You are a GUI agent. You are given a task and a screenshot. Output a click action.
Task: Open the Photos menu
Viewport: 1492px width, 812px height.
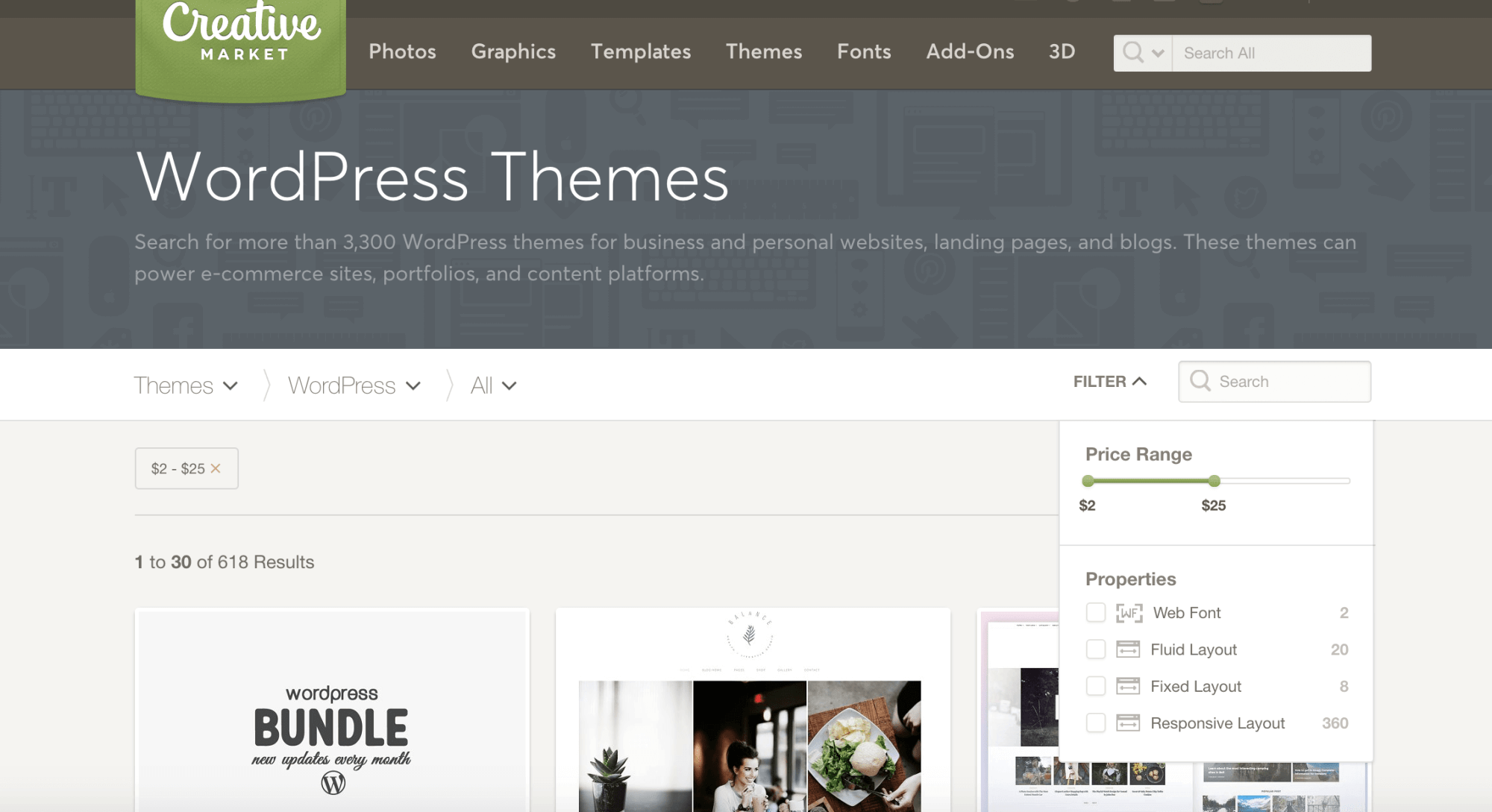coord(402,51)
